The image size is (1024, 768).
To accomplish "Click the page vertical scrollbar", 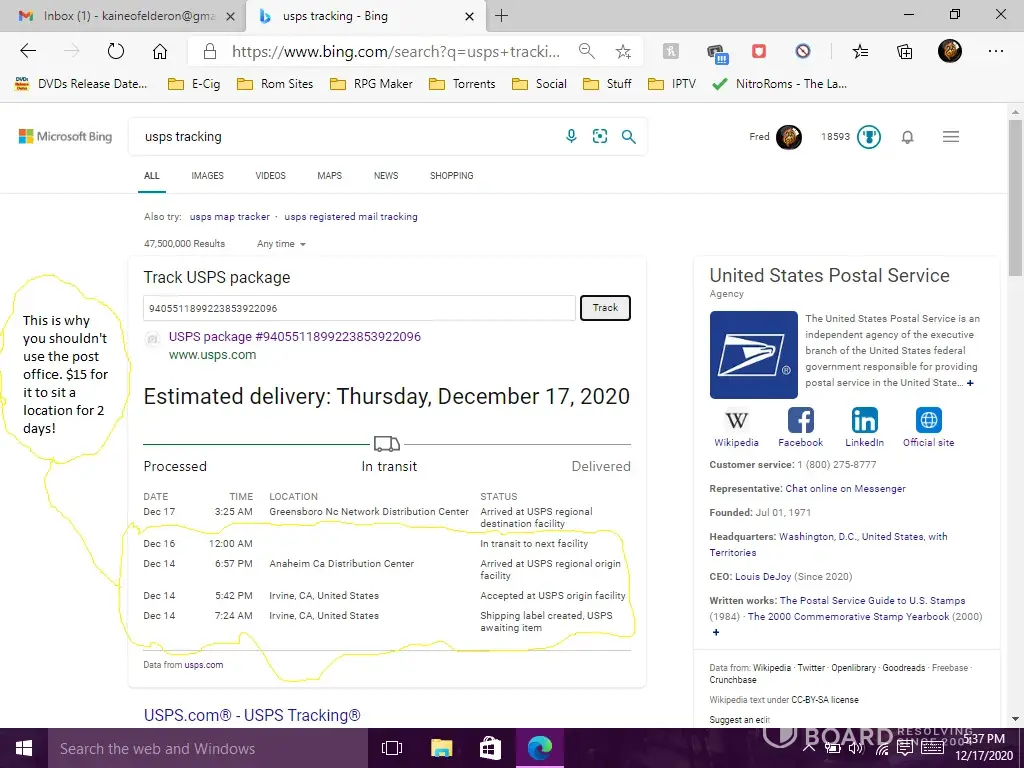I will point(1015,400).
